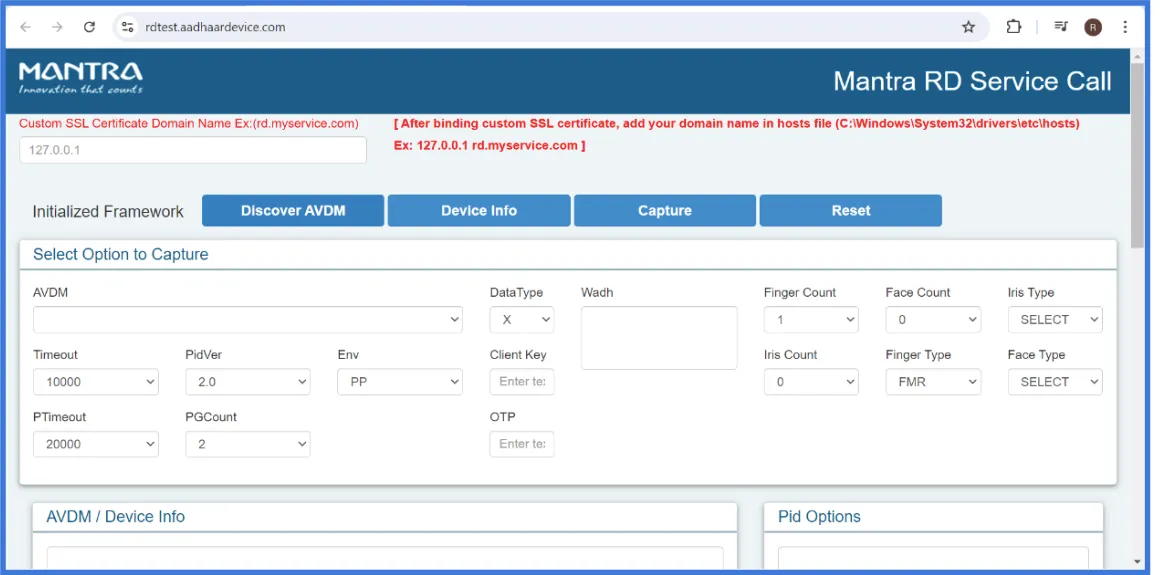This screenshot has height=575, width=1160.
Task: Click Discover AVDM button
Action: [293, 210]
